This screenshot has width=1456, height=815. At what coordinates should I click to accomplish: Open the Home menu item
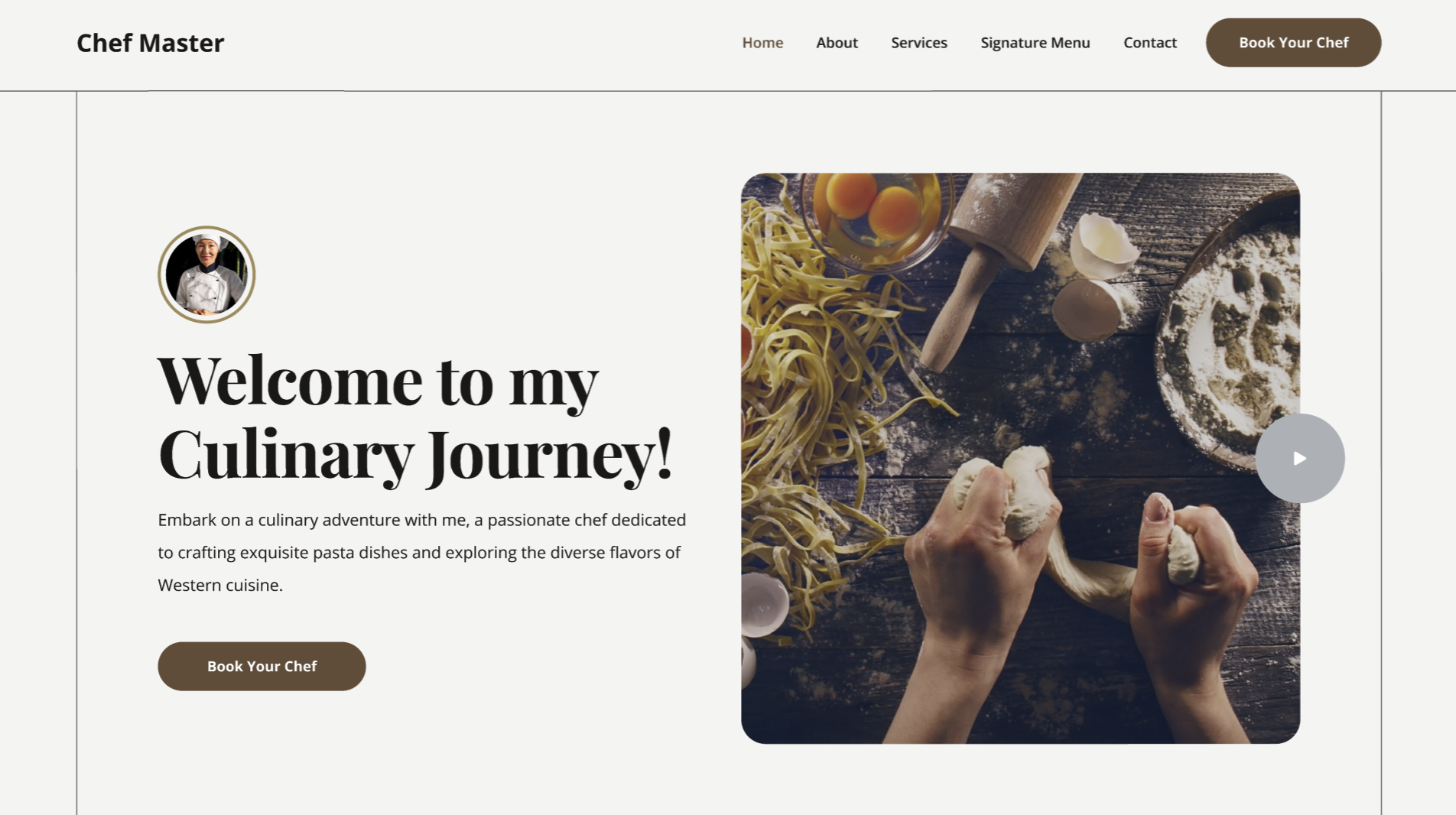(x=762, y=43)
